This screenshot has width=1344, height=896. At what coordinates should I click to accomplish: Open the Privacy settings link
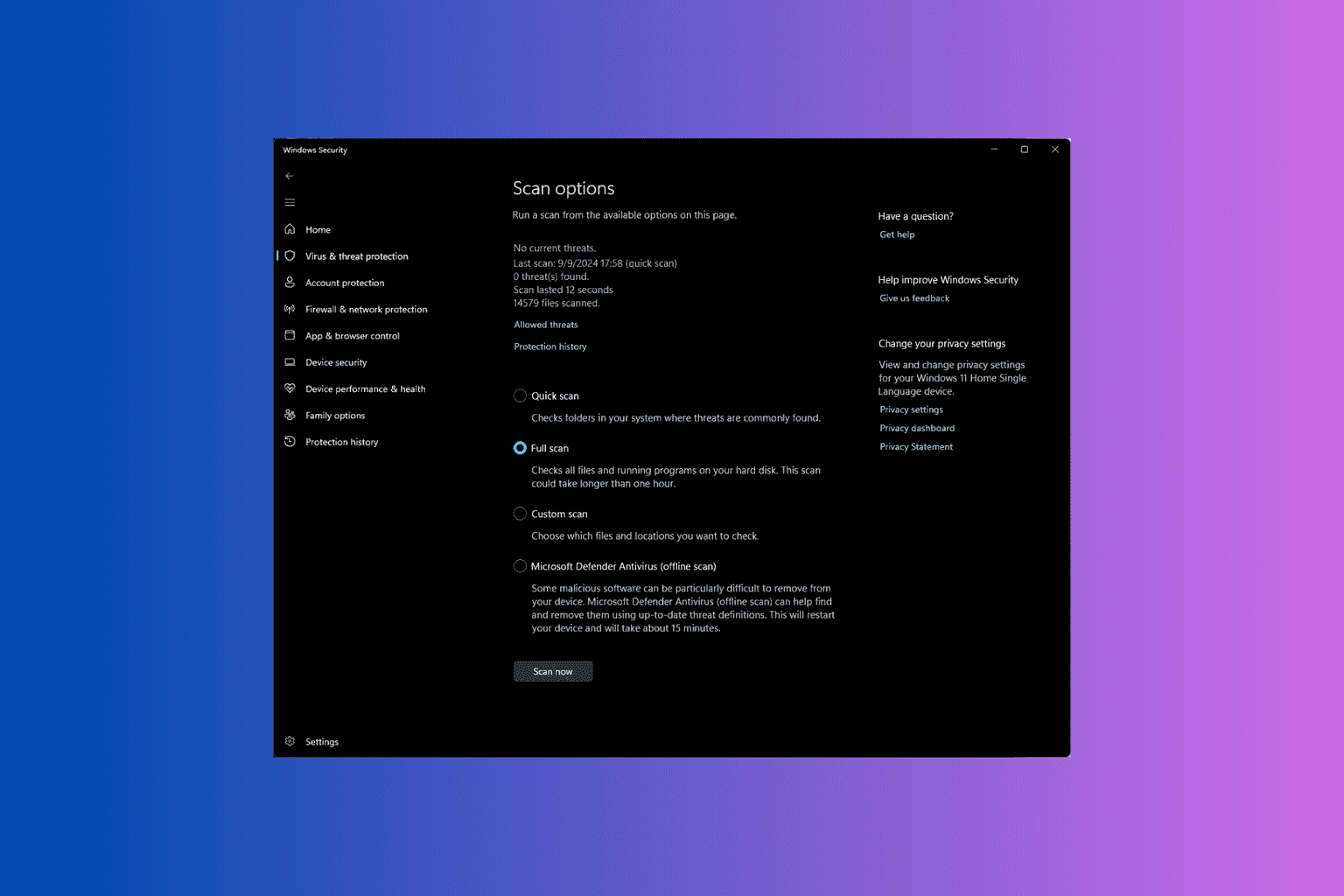point(911,409)
